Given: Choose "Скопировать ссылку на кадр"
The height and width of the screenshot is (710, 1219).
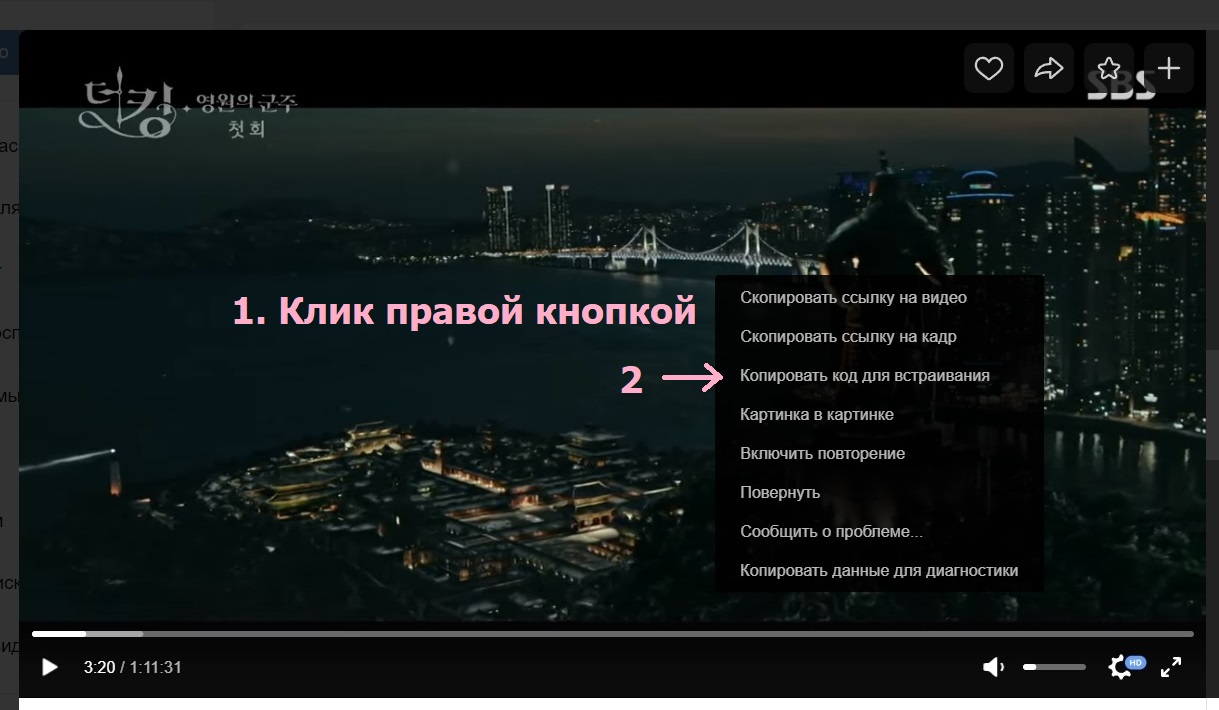Looking at the screenshot, I should point(848,336).
